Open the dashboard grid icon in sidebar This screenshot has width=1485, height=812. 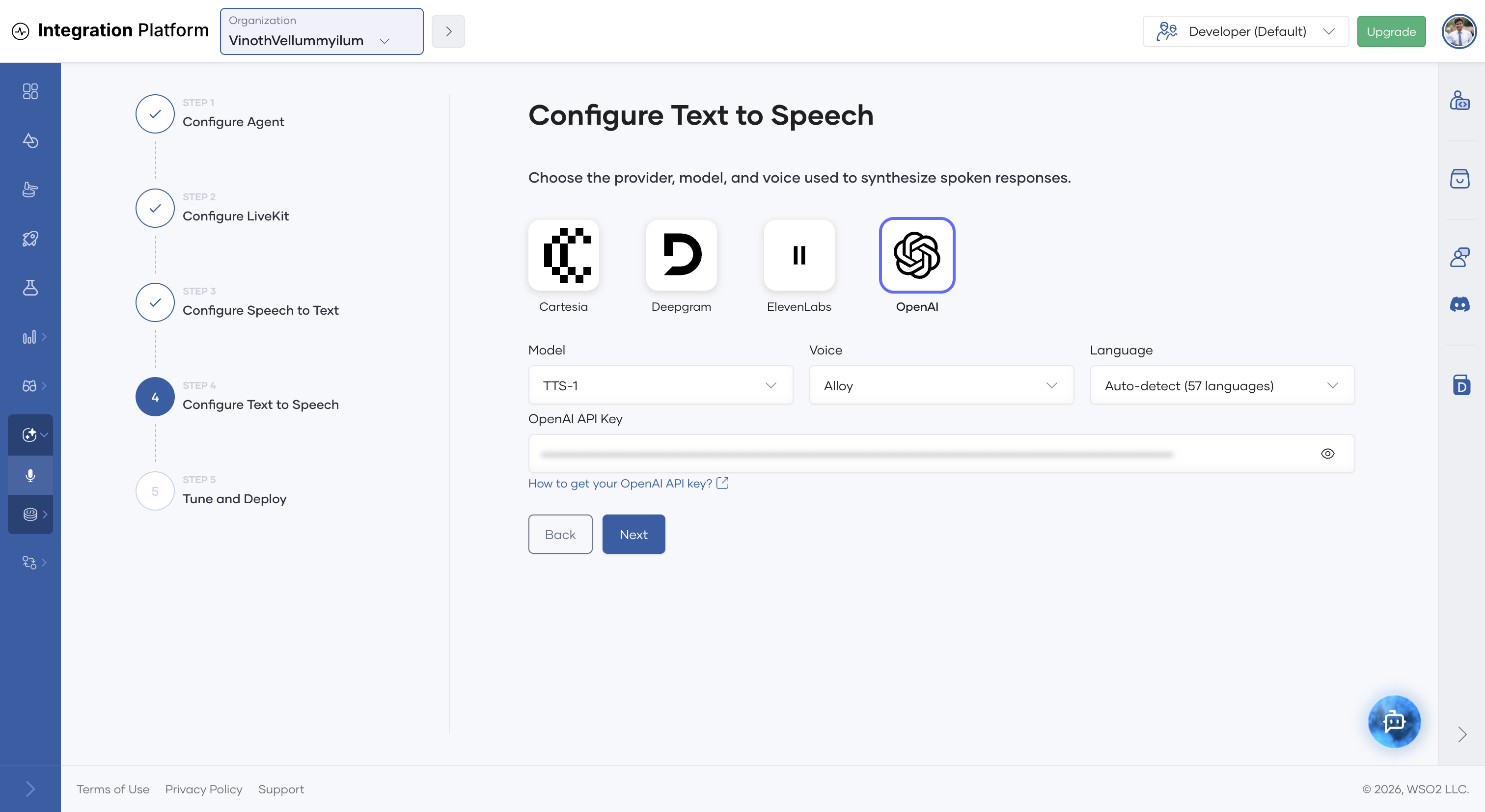coord(30,91)
